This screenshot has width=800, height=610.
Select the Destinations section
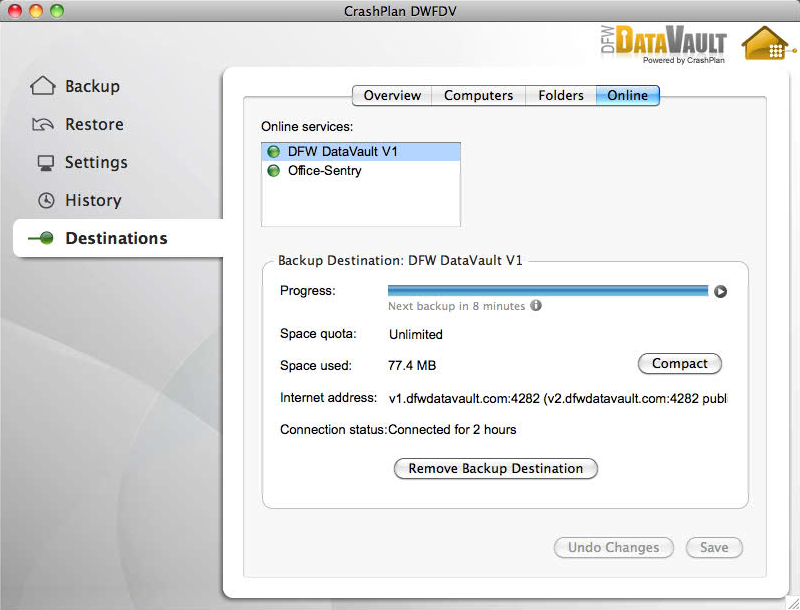[116, 238]
